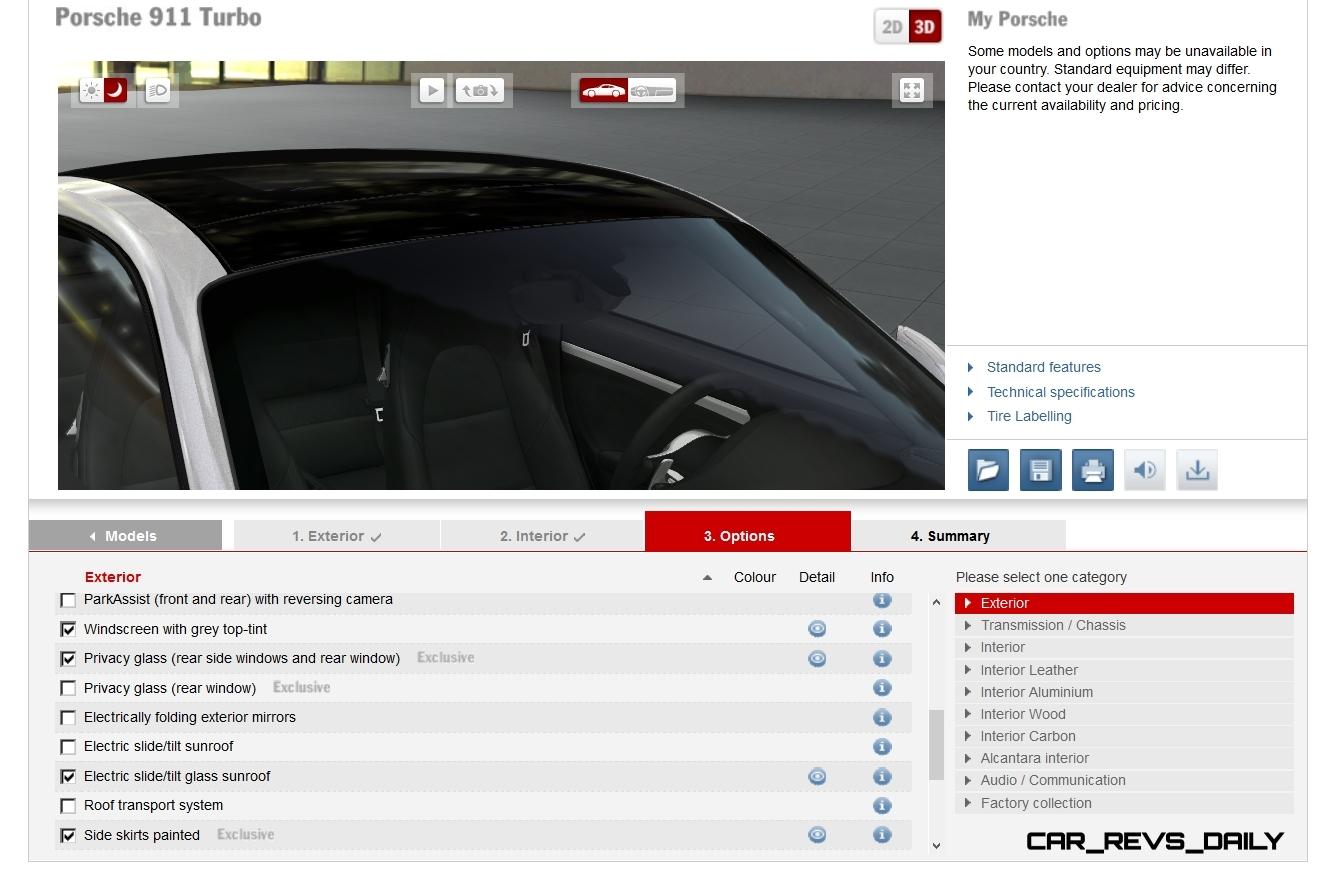Show info for Electric slide/tilt glass sunroof
This screenshot has width=1329, height=882.
(882, 777)
